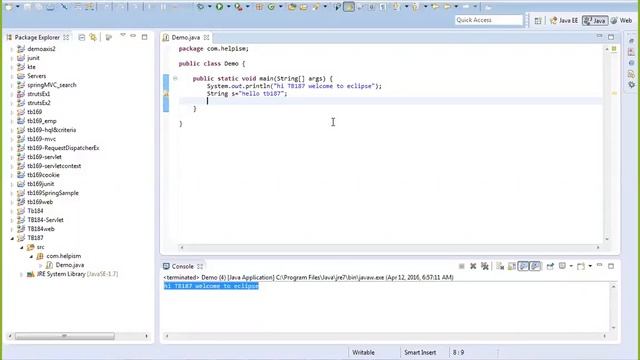
Task: Click the Previous Annotation icon in toolbar
Action: [x=416, y=7]
